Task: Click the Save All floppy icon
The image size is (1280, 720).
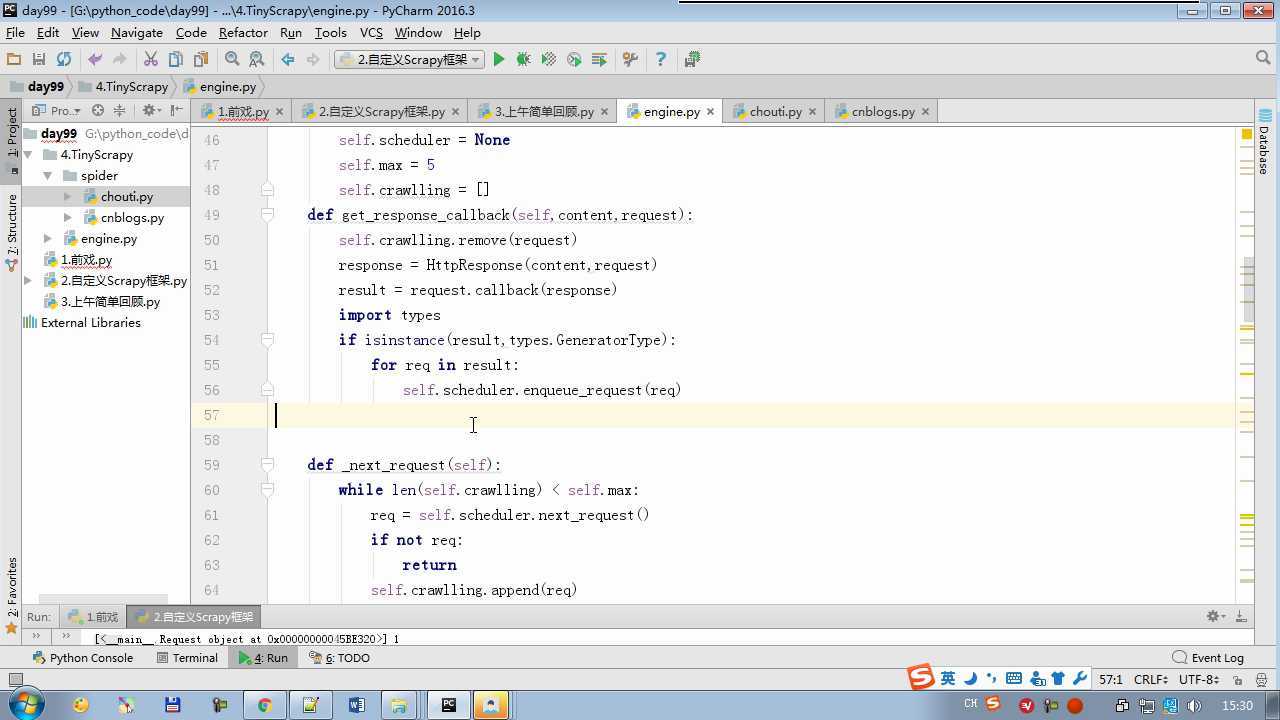Action: 39,60
